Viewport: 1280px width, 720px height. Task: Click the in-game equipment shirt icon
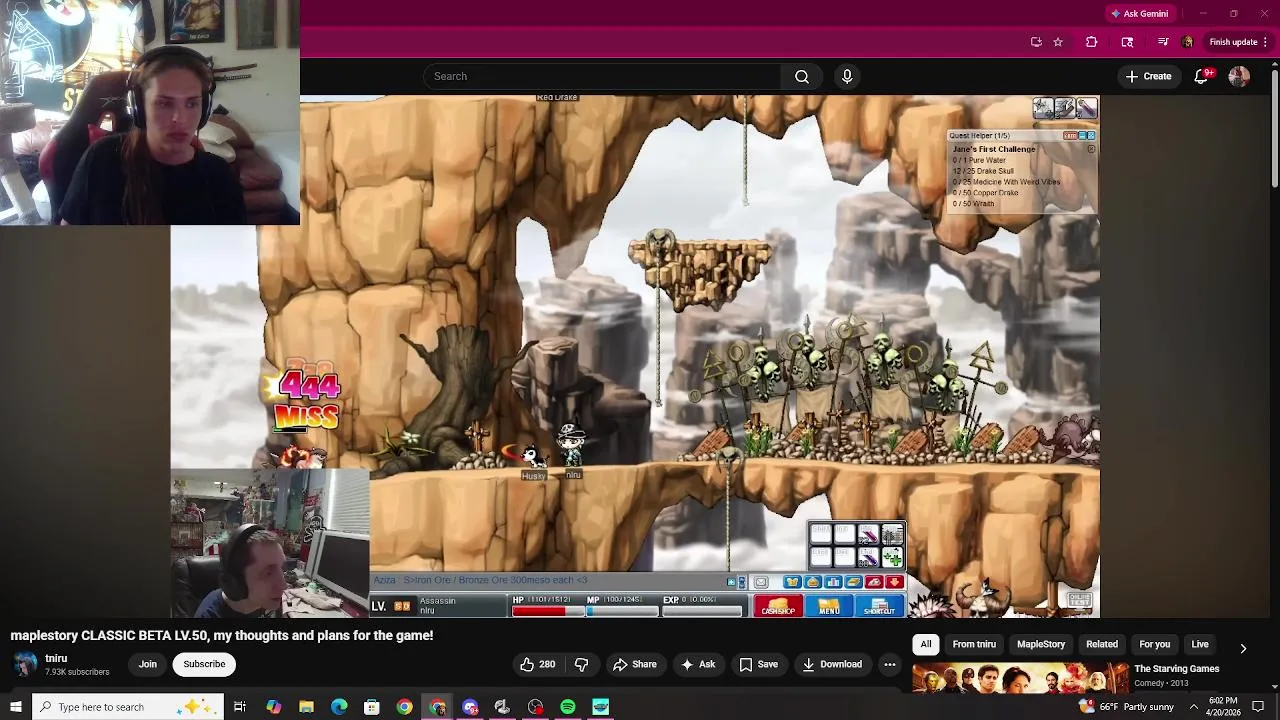click(x=792, y=582)
